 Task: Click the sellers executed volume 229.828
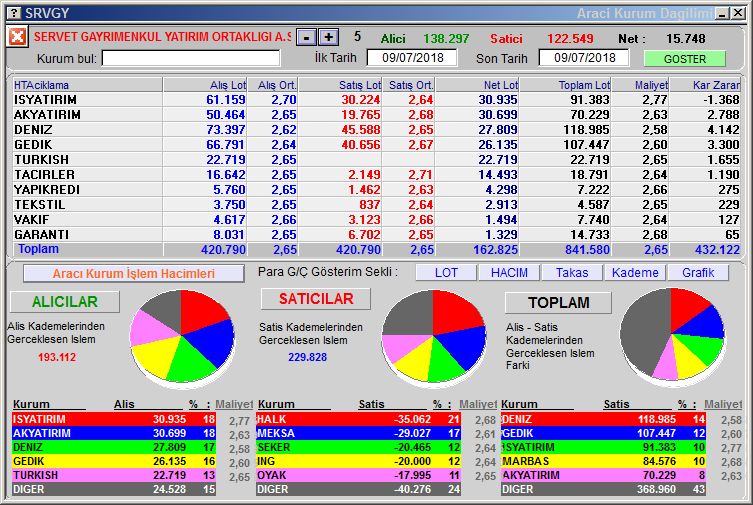307,357
